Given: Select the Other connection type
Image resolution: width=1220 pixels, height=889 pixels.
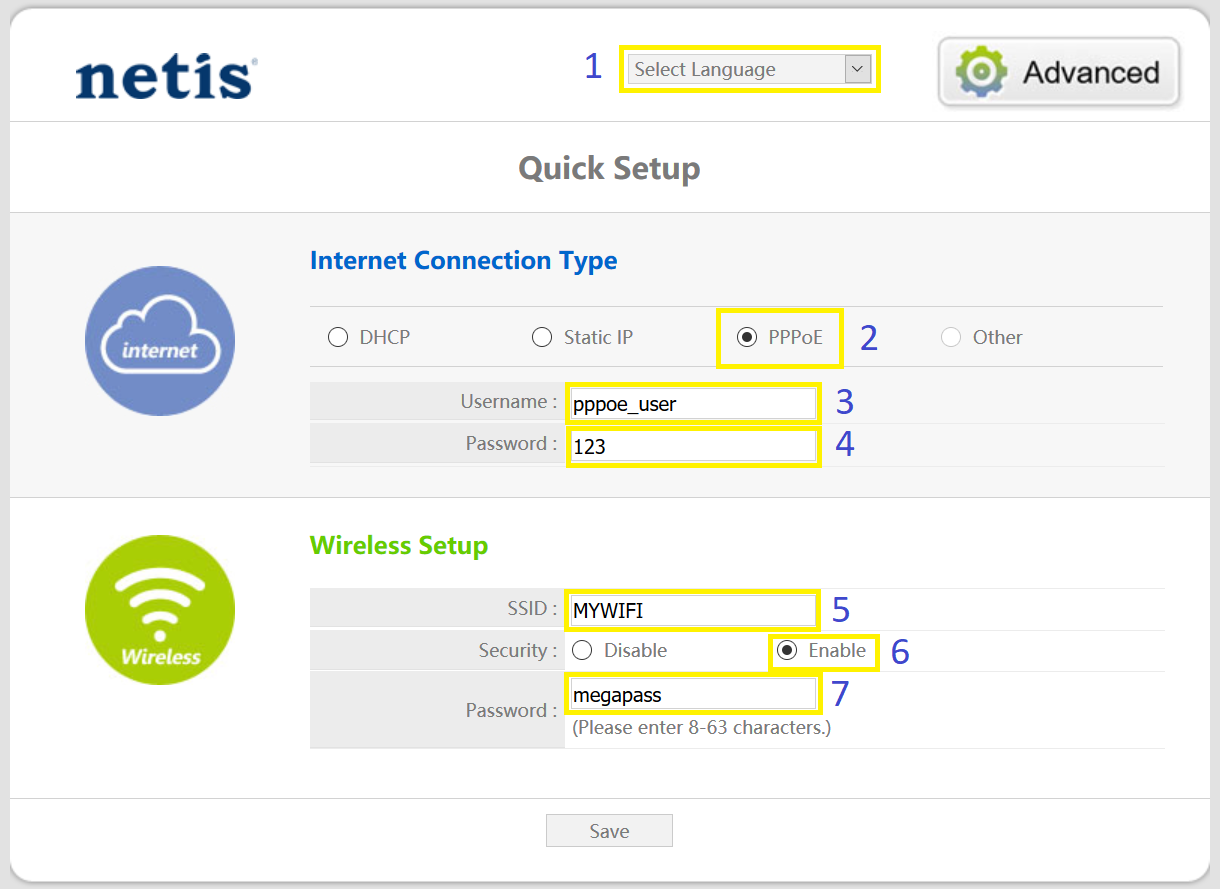Looking at the screenshot, I should [951, 337].
